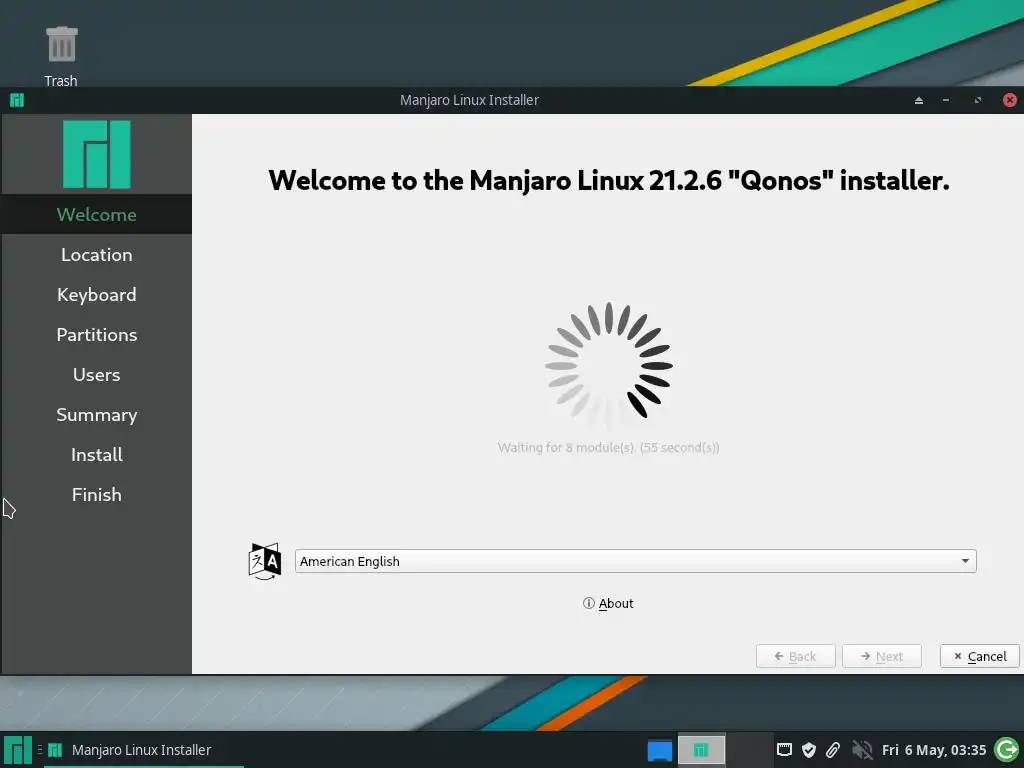Maximize the Manjaro Linux Installer window
This screenshot has width=1024, height=768.
(978, 100)
